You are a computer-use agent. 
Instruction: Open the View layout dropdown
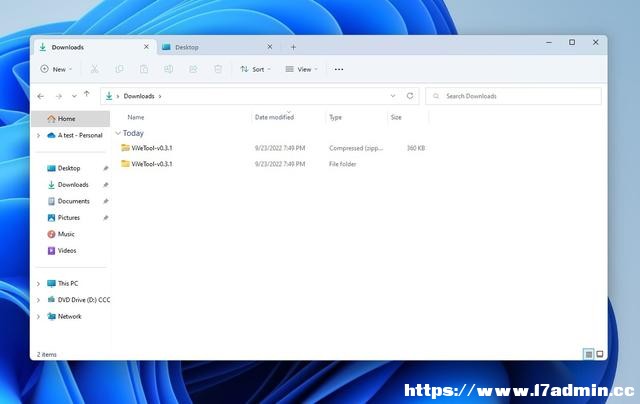tap(302, 69)
